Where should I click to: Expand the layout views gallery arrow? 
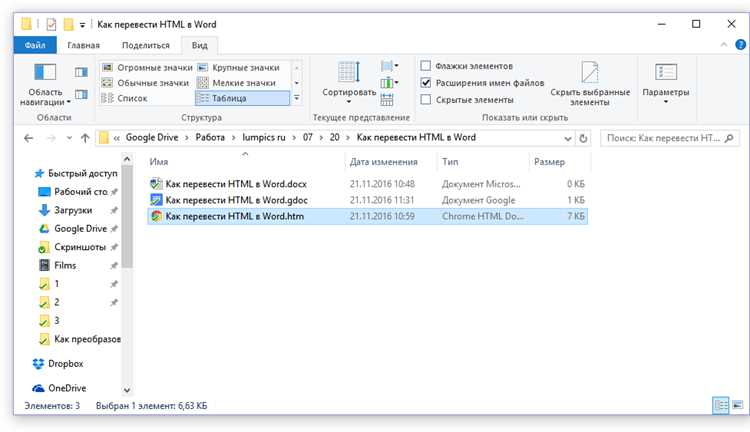297,98
